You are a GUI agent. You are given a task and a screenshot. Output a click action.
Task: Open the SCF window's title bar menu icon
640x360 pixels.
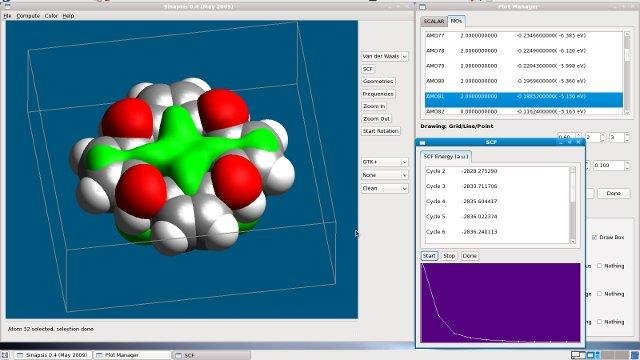click(x=422, y=142)
